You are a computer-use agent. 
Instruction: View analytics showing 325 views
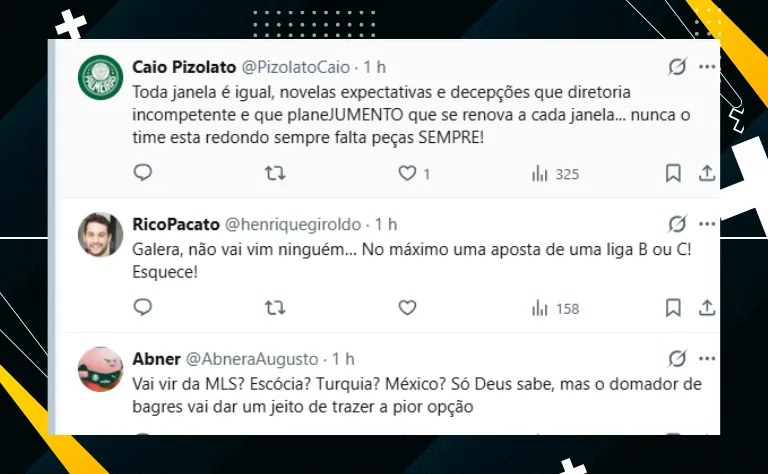(555, 174)
